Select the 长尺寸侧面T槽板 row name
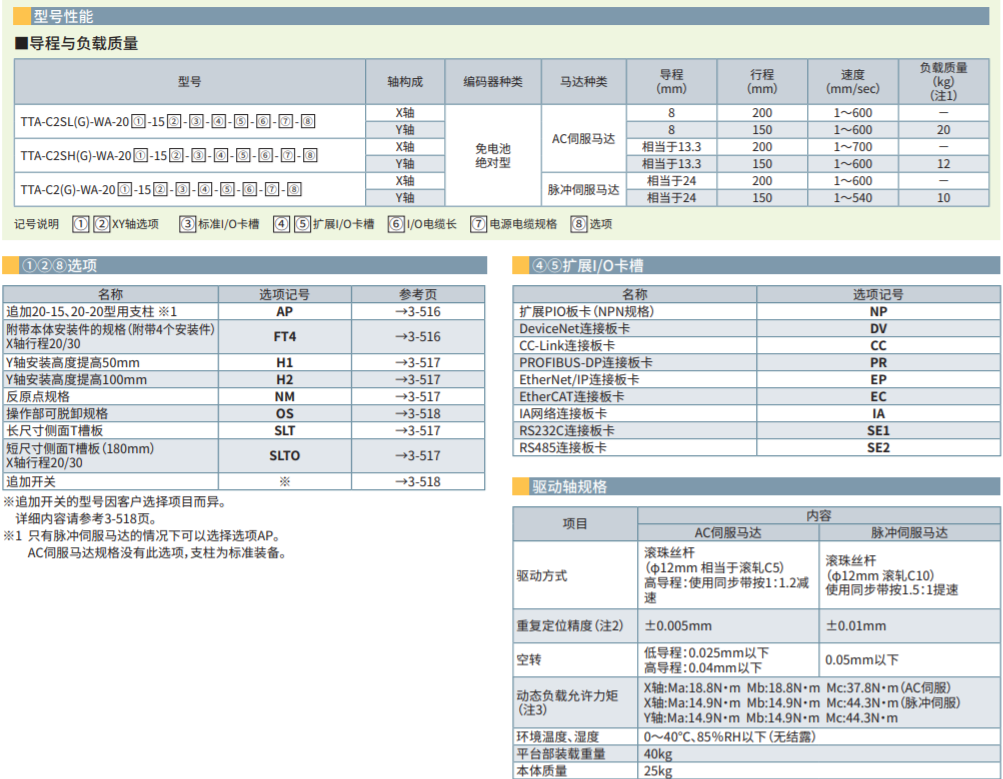 [x=54, y=430]
